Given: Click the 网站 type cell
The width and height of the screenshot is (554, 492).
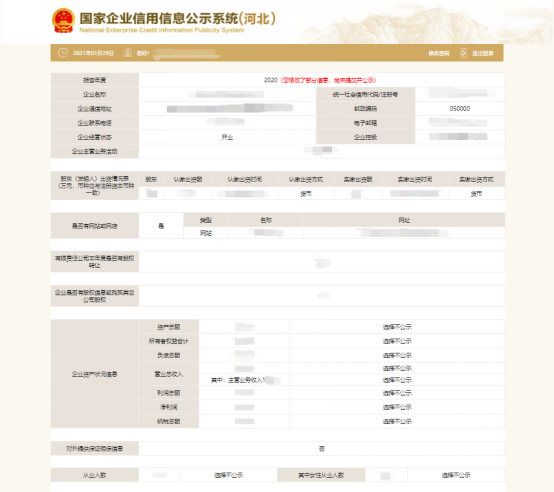Looking at the screenshot, I should click(x=206, y=233).
